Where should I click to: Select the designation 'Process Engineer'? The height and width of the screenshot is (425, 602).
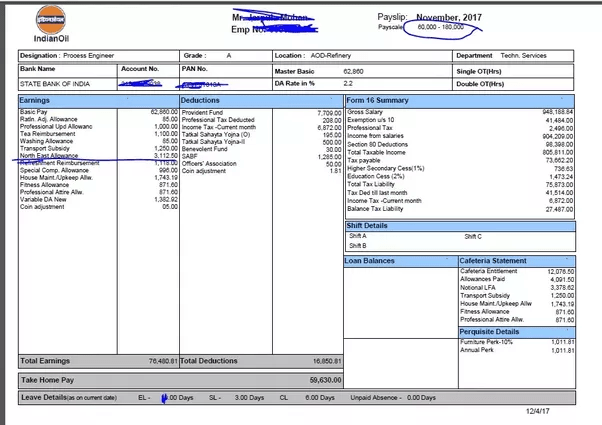(x=88, y=56)
